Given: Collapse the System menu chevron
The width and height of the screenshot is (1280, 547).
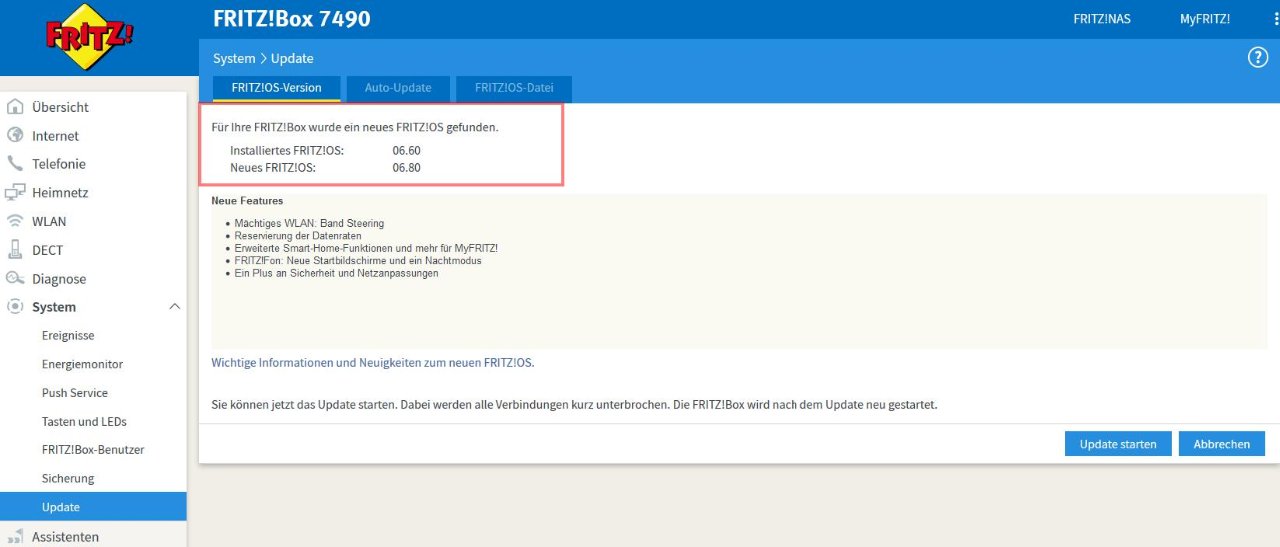Looking at the screenshot, I should 174,307.
